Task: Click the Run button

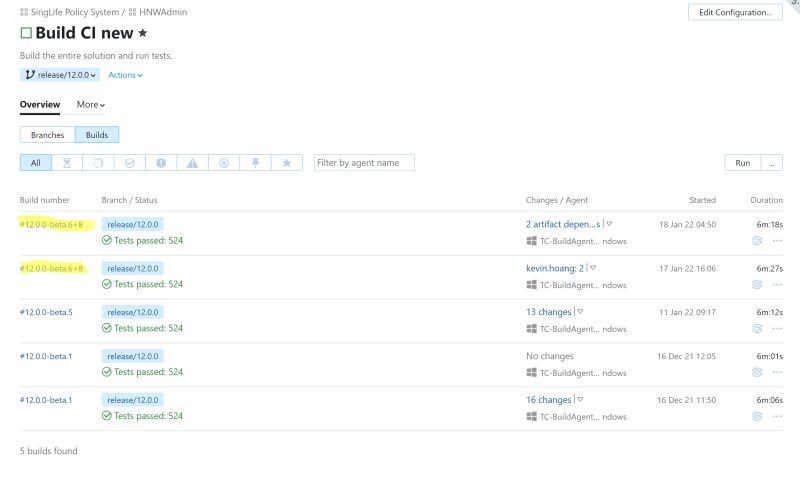Action: [x=742, y=163]
